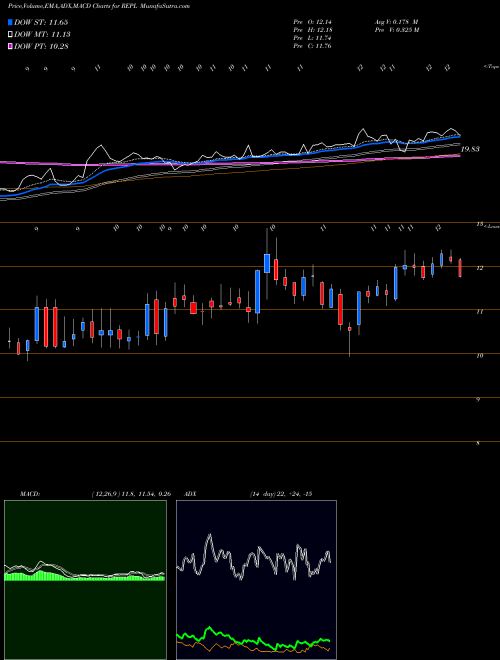Select the 'DOW ST: 11.65' legend text
Screen dimensions: 500x660
click(41, 22)
